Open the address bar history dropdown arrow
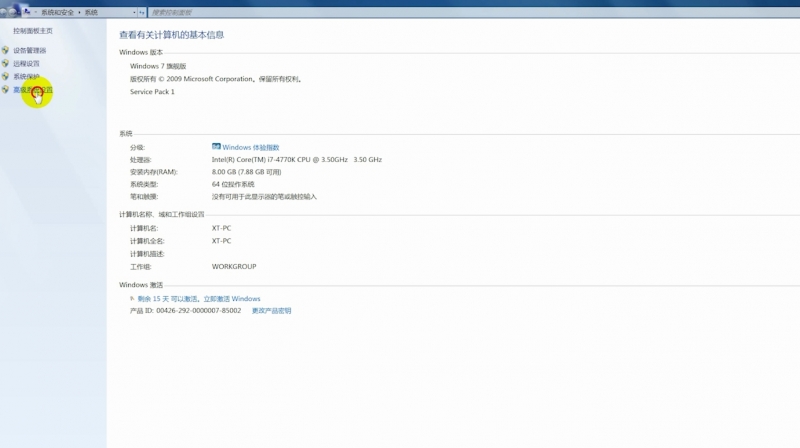 134,12
